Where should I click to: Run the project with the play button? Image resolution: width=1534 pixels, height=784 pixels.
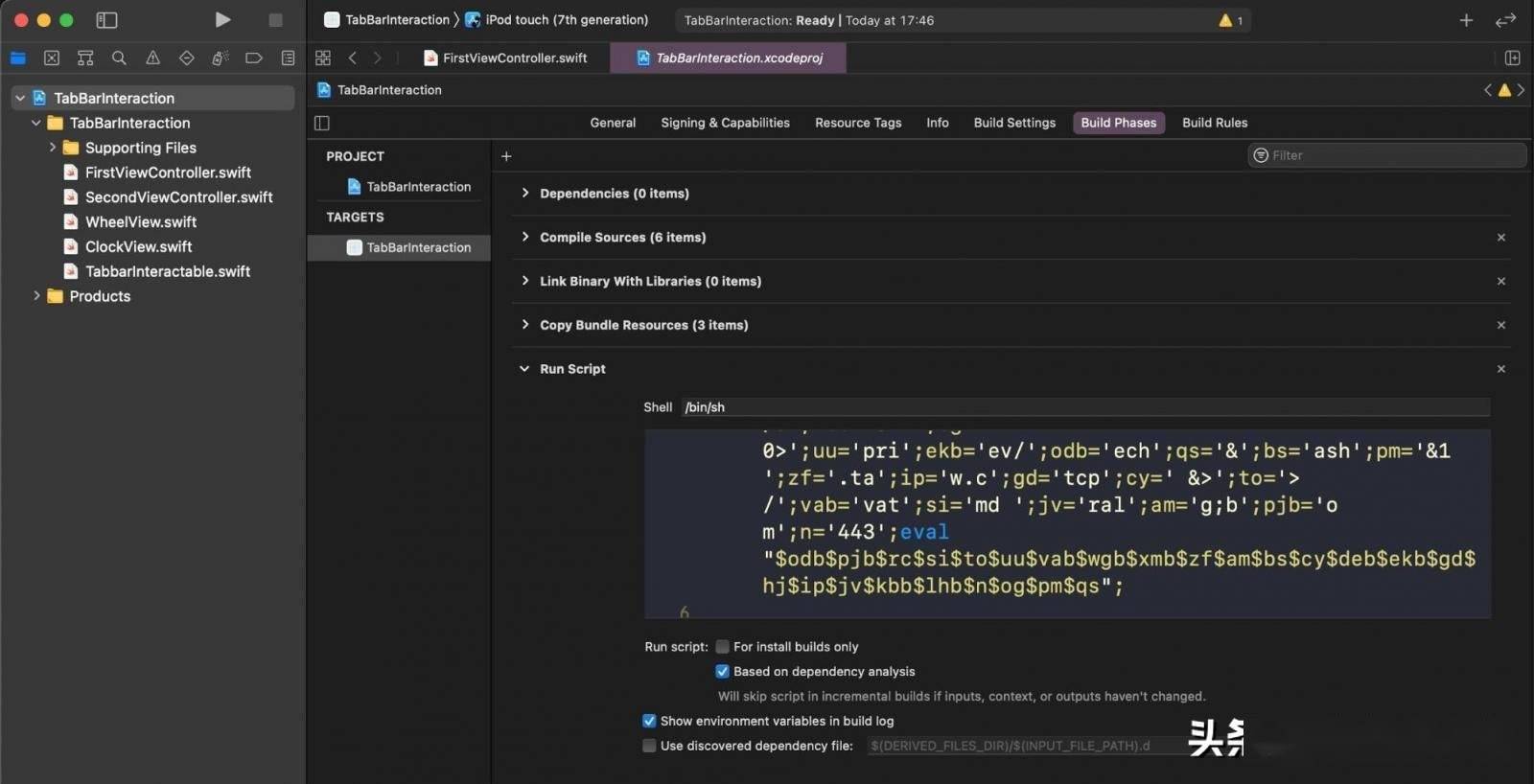click(222, 20)
